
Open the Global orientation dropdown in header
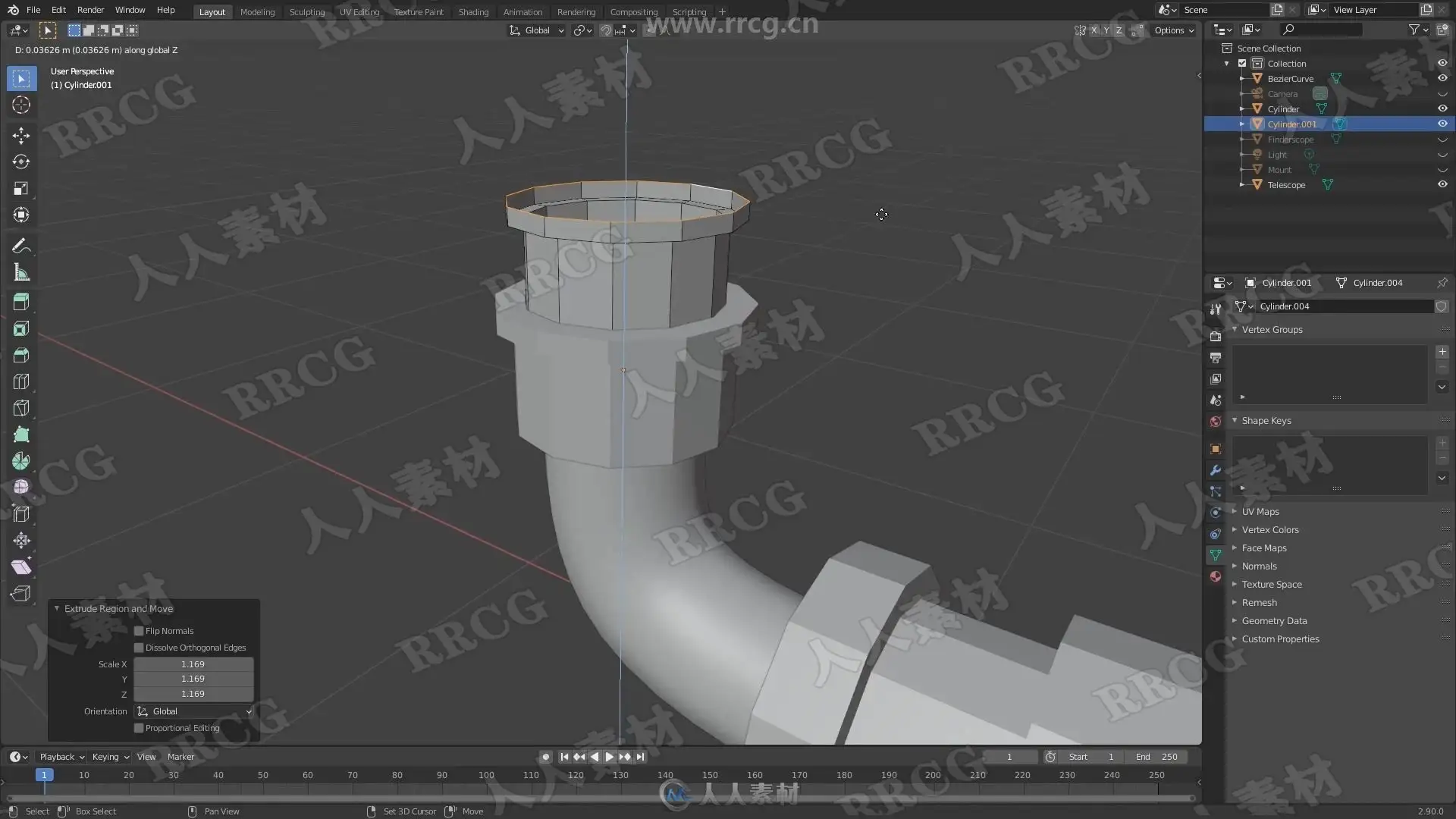tap(537, 30)
